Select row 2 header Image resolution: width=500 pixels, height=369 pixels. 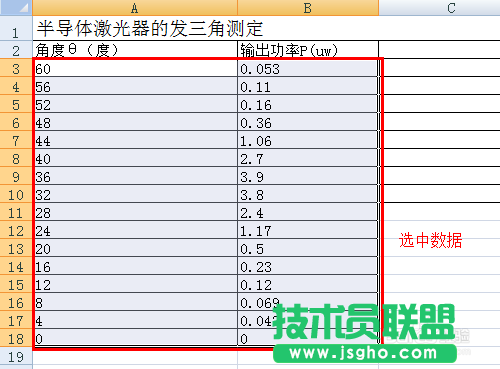[16, 50]
